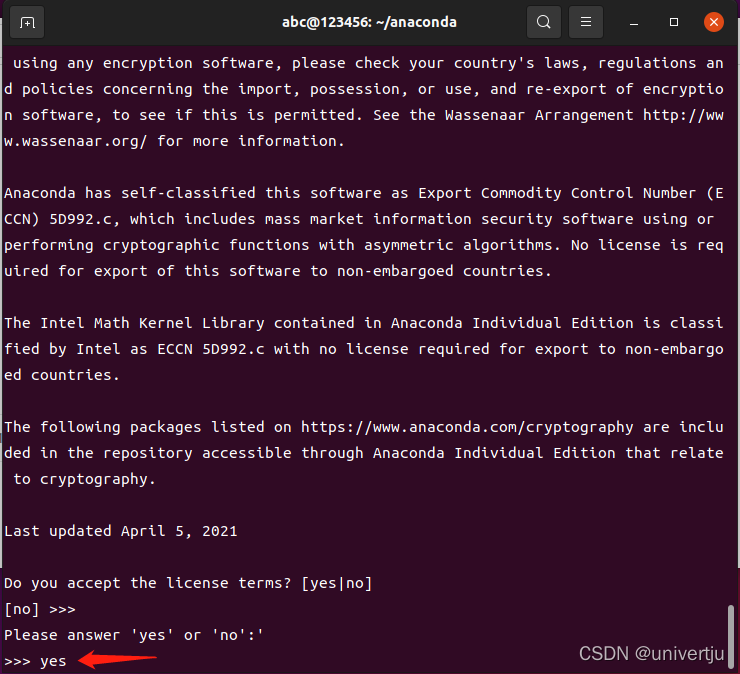Click the Last updated April 5, 2021 line
The height and width of the screenshot is (674, 740).
[x=121, y=531]
